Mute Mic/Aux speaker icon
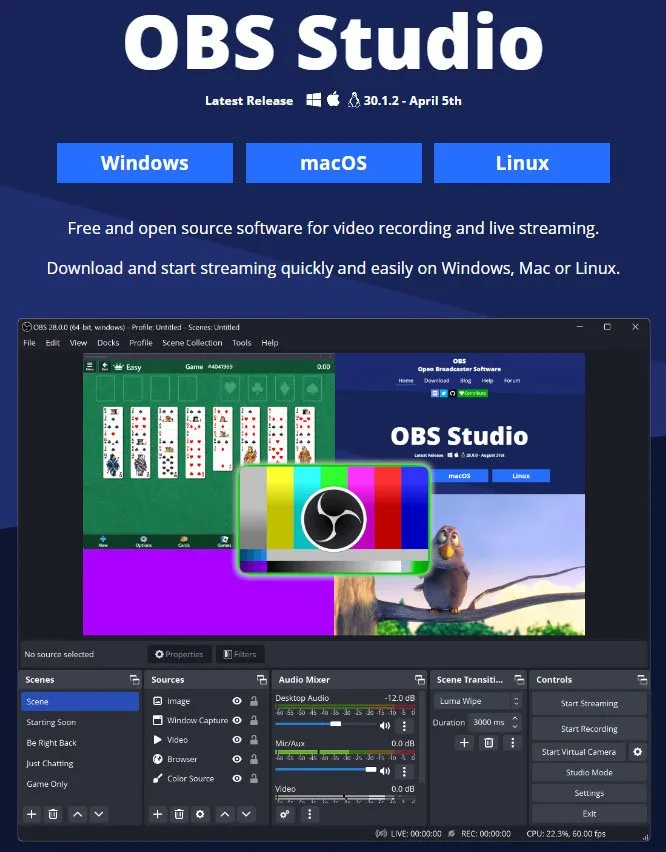The width and height of the screenshot is (666, 852). coord(385,771)
